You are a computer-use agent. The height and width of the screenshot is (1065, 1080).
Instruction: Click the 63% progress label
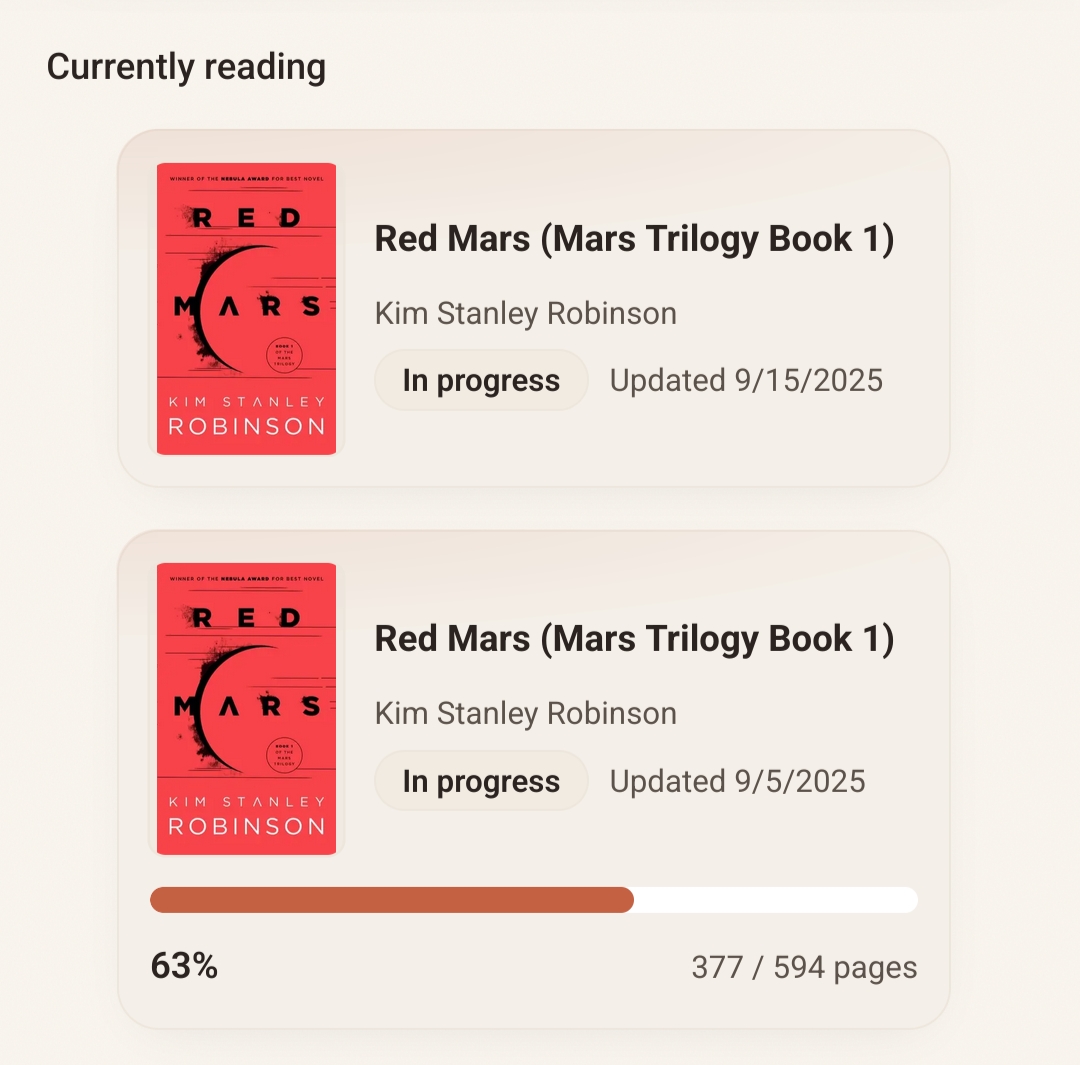coord(184,966)
